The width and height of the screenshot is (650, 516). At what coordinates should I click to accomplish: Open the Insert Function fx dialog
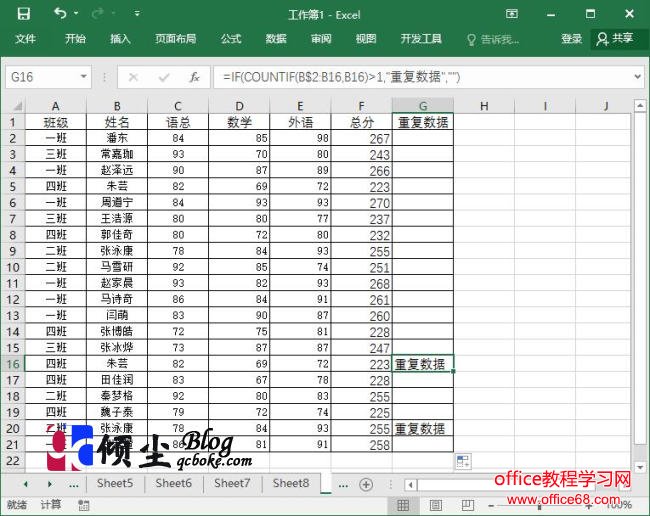(194, 77)
